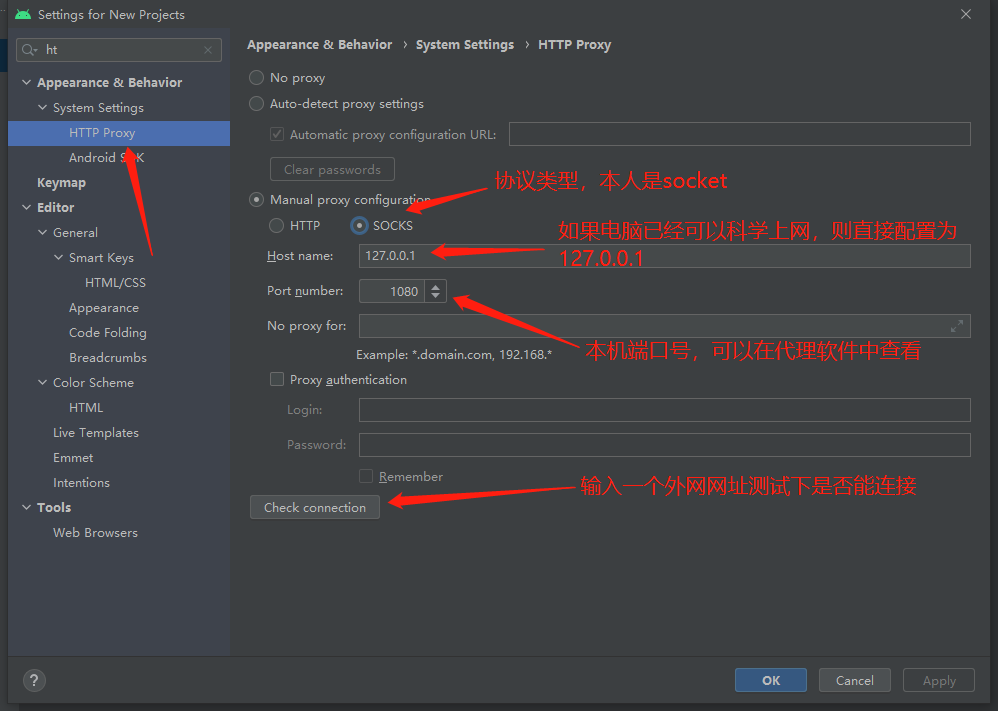The width and height of the screenshot is (998, 711).
Task: Collapse the Tools section
Action: click(x=27, y=507)
